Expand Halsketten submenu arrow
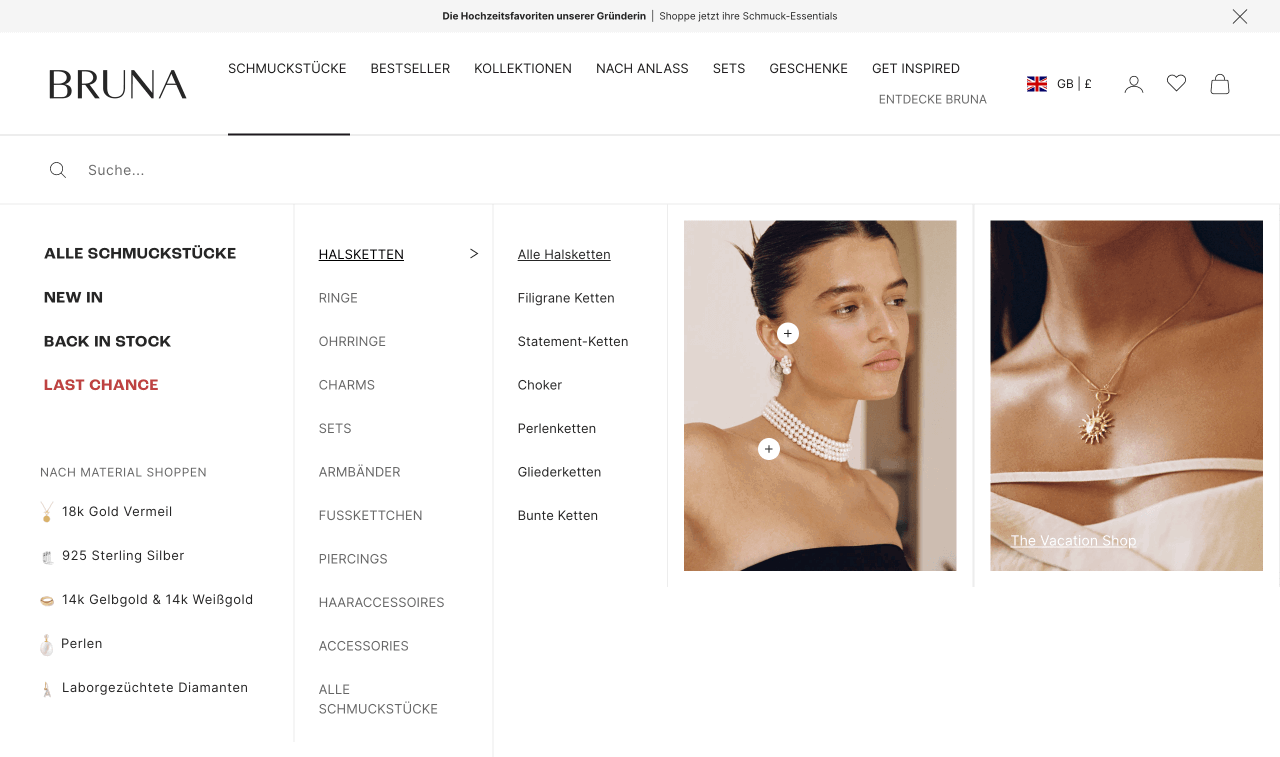Image resolution: width=1280 pixels, height=757 pixels. click(474, 254)
